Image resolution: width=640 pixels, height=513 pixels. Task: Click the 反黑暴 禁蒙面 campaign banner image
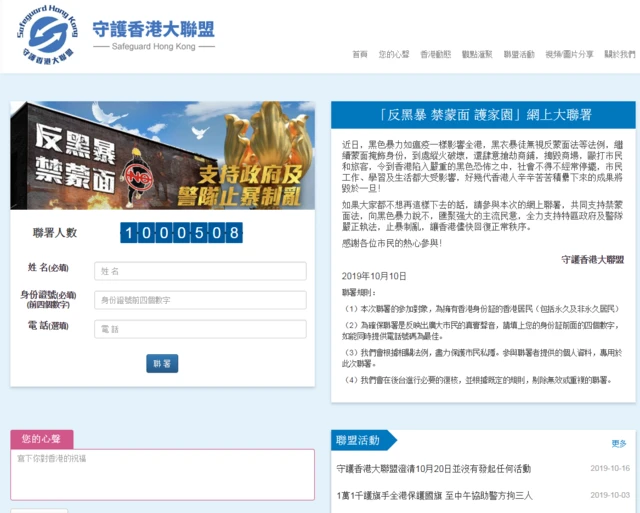click(x=162, y=155)
